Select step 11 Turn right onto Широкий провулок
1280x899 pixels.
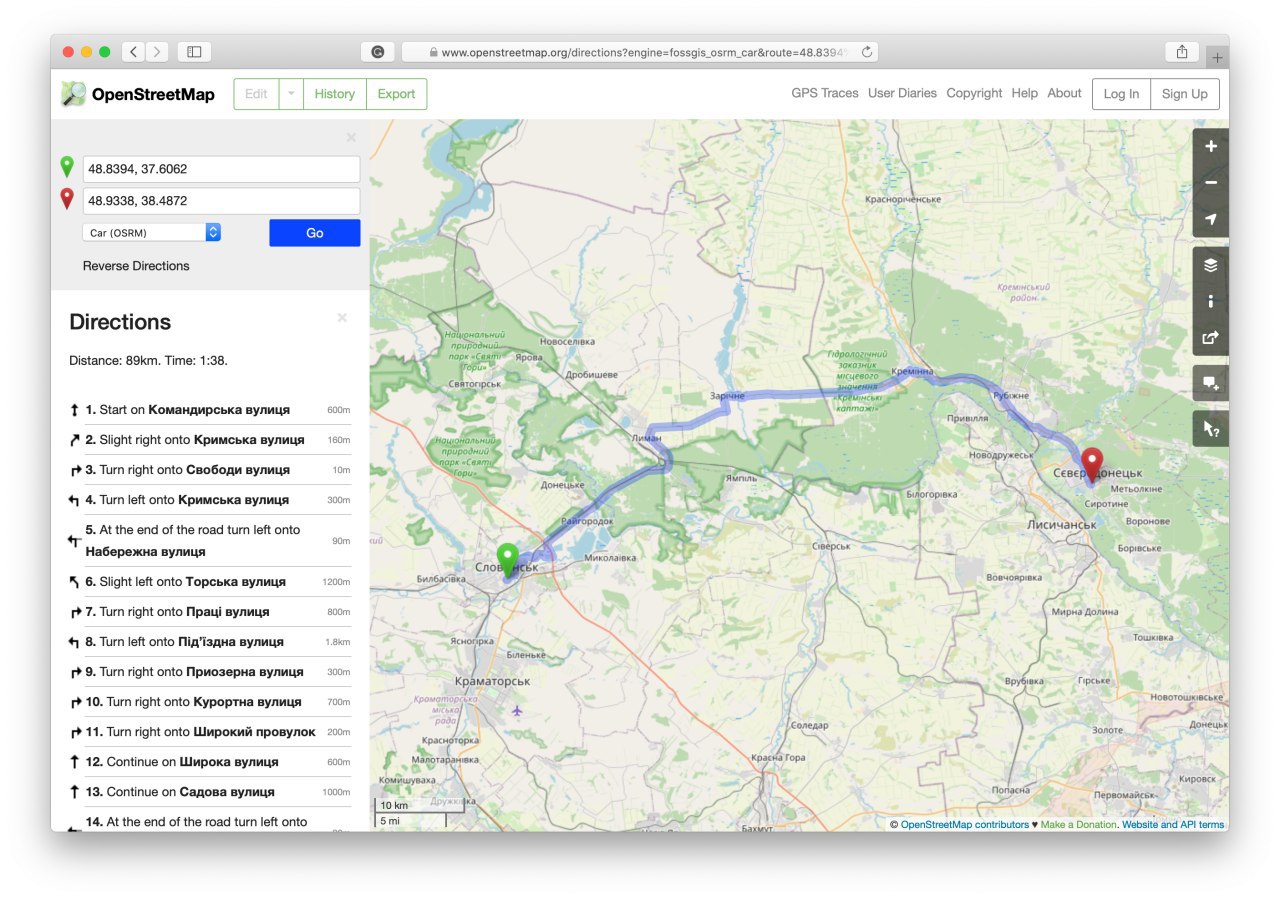[x=210, y=732]
